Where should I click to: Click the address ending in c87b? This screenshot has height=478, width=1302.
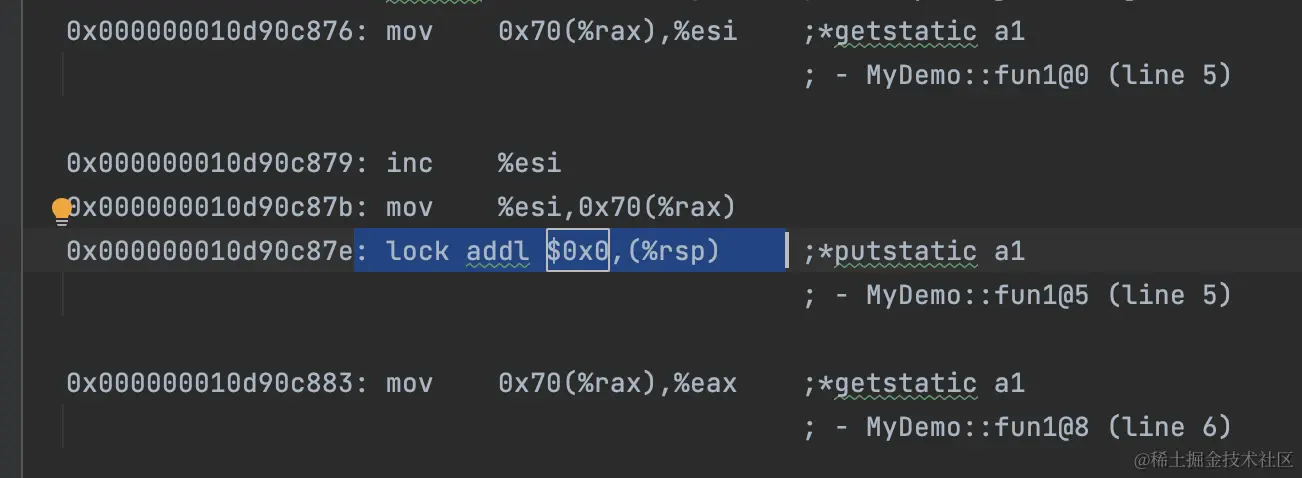215,207
